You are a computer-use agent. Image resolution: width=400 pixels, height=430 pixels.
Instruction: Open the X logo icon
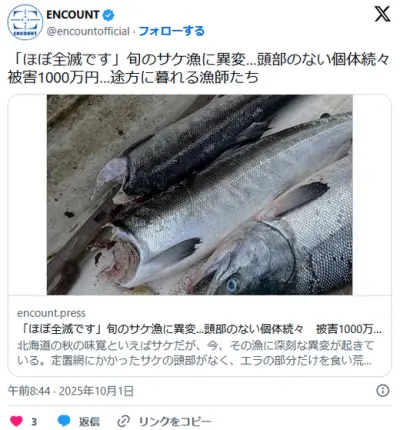point(382,14)
